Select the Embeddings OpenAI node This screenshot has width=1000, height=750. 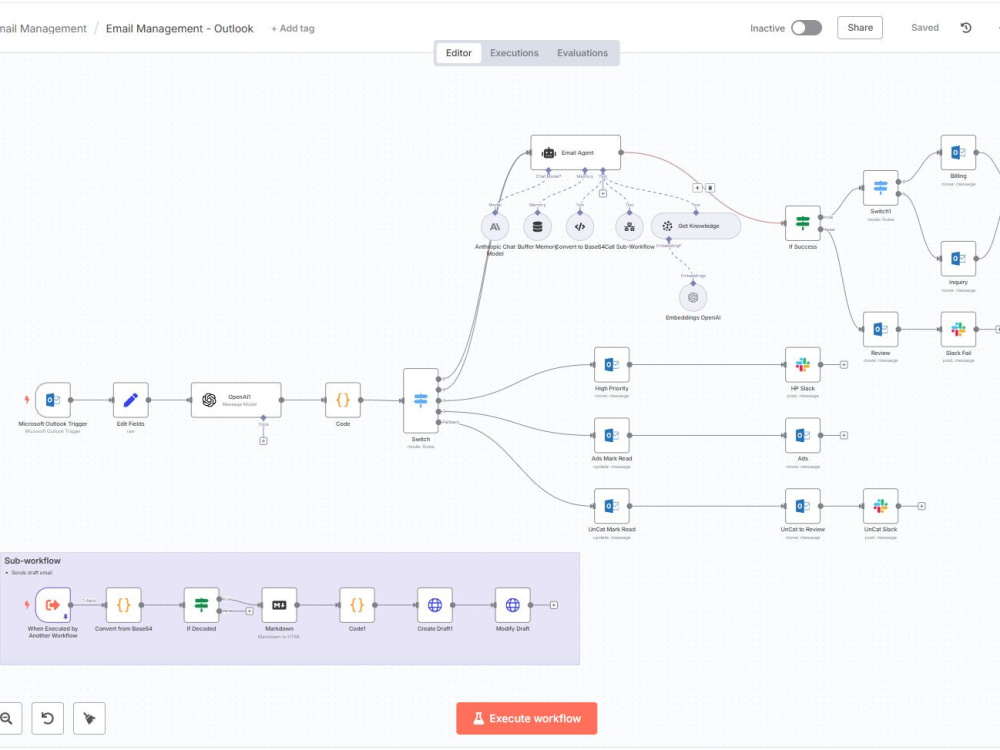coord(693,297)
